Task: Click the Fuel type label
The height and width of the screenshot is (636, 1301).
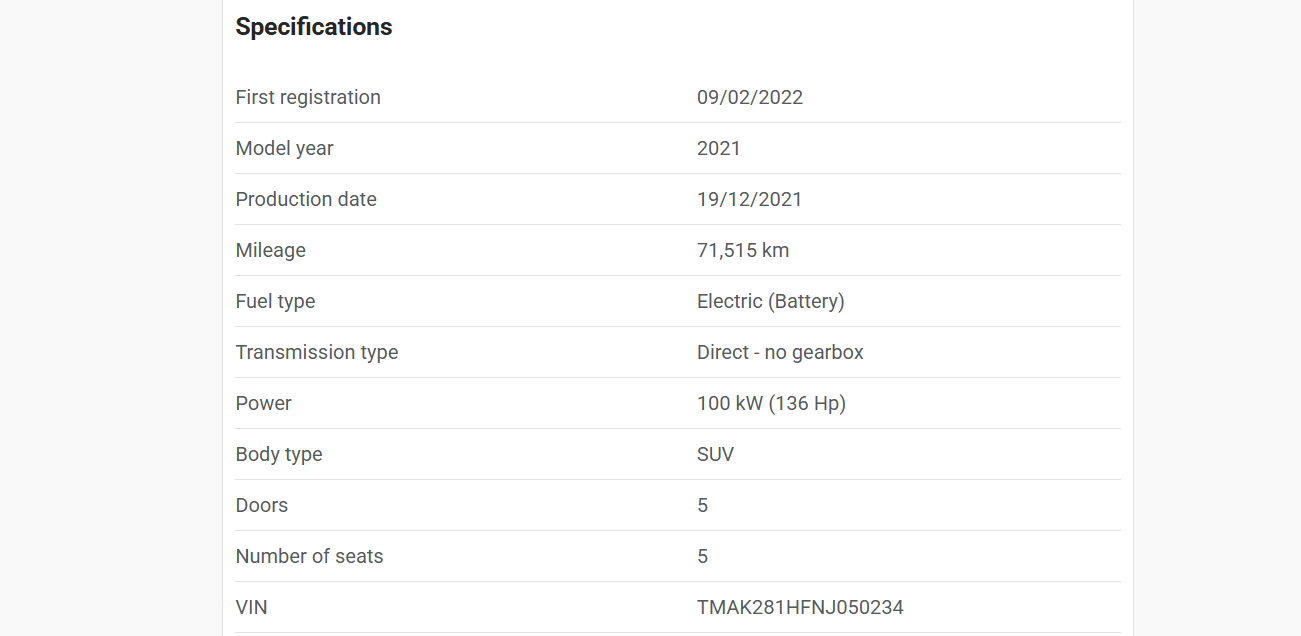Action: point(275,301)
